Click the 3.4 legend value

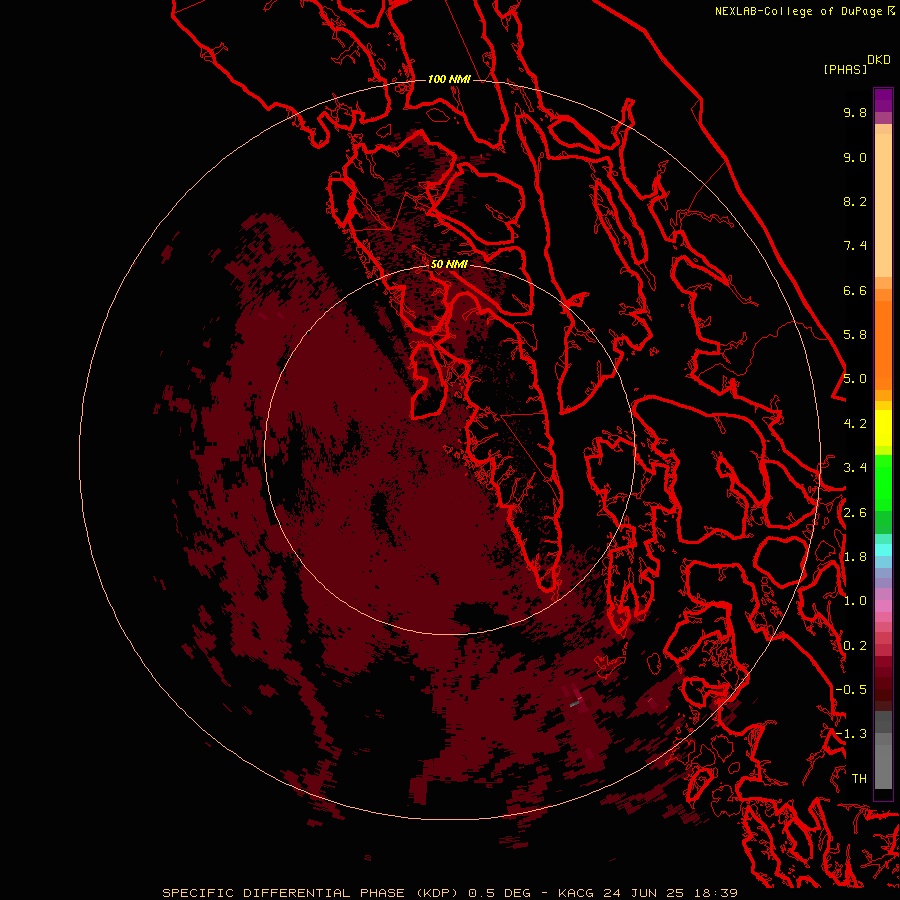click(x=855, y=468)
